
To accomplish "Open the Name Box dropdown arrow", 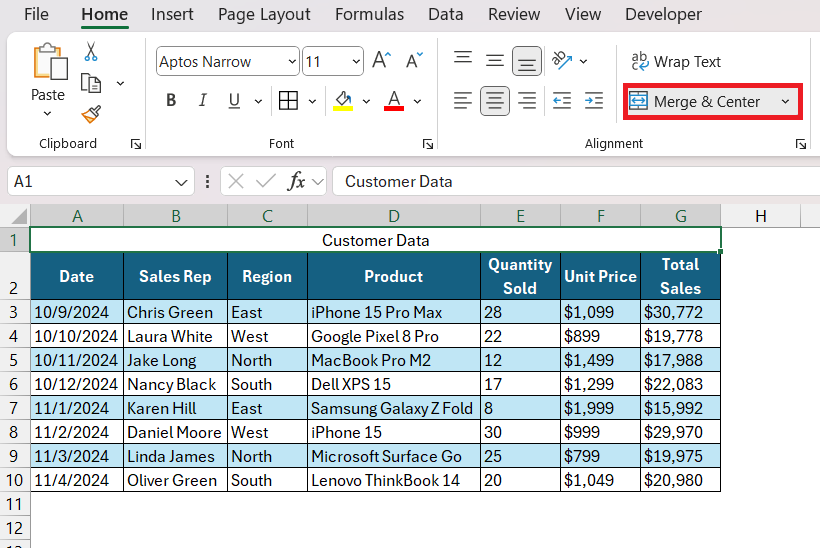I will click(x=181, y=182).
